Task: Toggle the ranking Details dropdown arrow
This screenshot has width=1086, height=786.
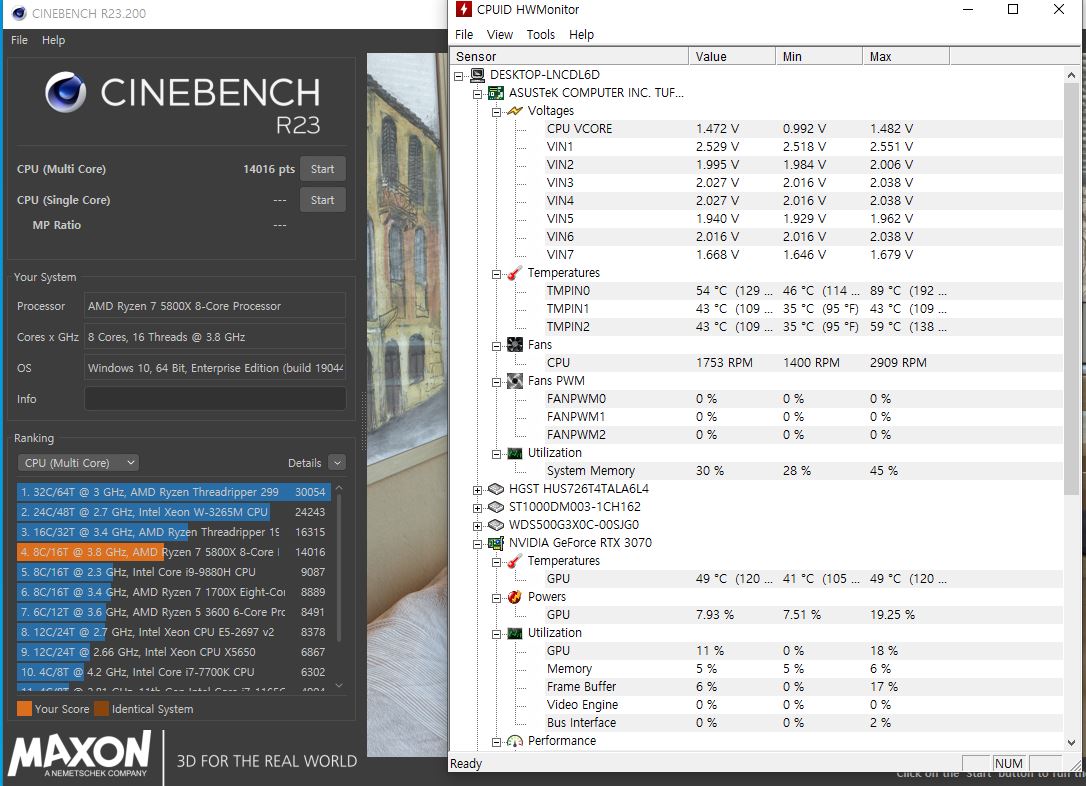Action: point(337,463)
